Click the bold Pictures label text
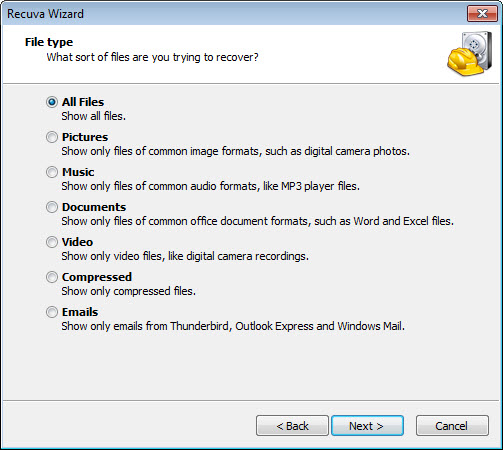503x450 pixels. point(85,137)
